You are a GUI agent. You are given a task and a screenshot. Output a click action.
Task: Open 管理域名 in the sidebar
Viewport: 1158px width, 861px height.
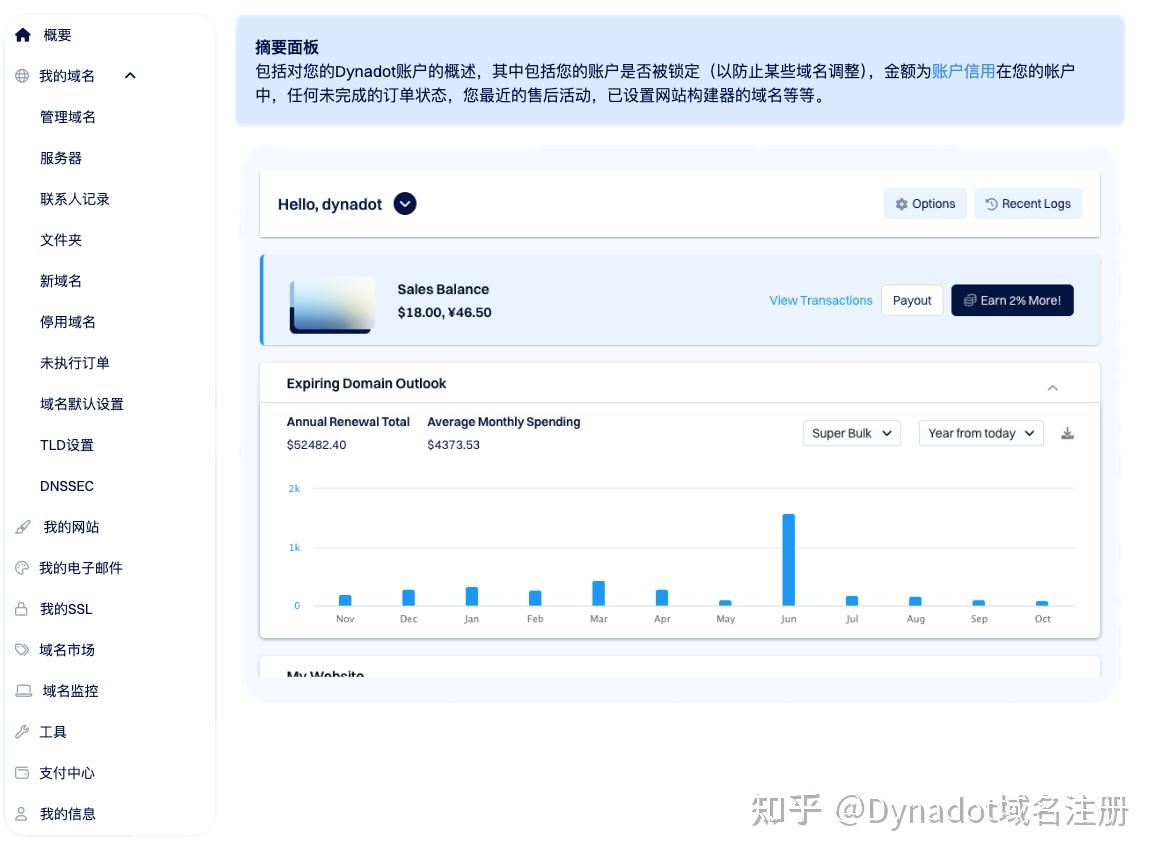point(67,117)
